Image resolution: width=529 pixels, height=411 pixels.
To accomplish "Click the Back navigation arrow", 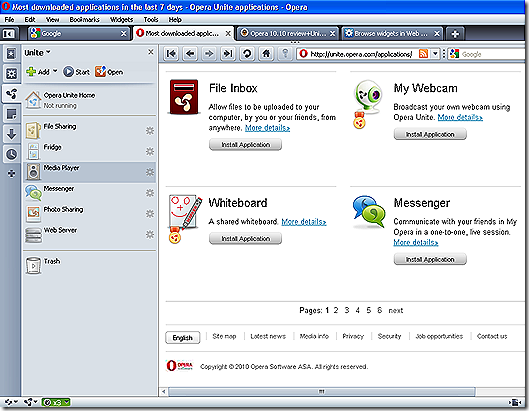I will pos(190,54).
